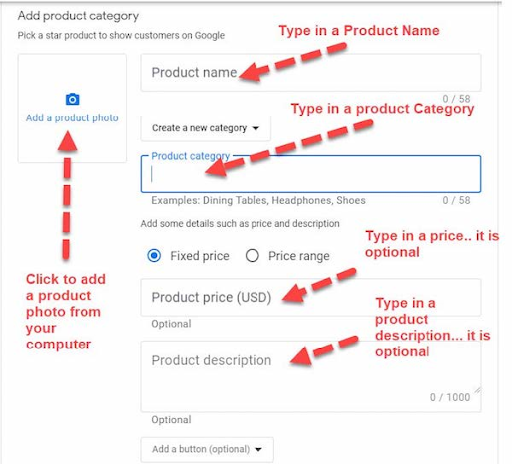Viewport: 512px width, 464px height.
Task: Choose the Price range radio button
Action: pos(252,256)
